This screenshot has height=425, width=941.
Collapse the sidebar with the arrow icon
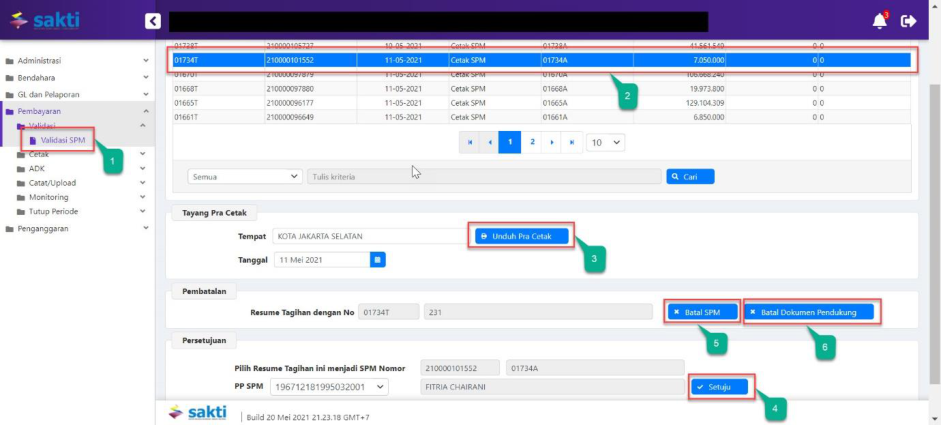(x=152, y=20)
